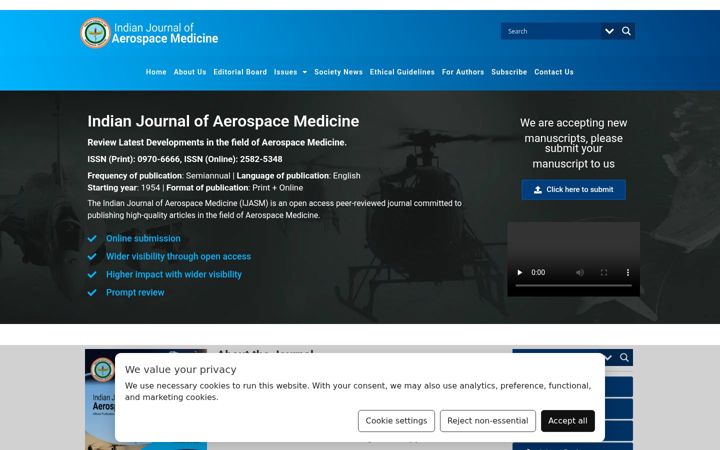Open the Subscribe menu item
720x450 pixels.
[x=509, y=72]
